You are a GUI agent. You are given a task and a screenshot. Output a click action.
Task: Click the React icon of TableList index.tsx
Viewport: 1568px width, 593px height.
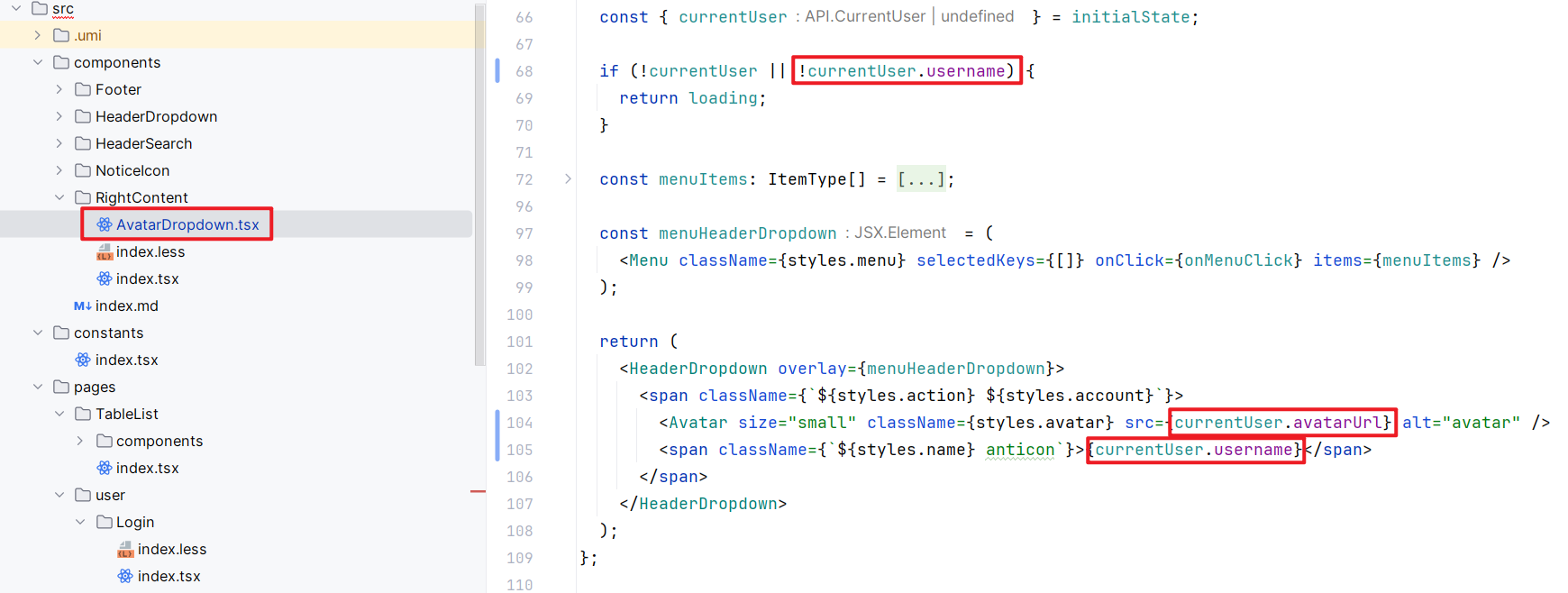[x=105, y=468]
